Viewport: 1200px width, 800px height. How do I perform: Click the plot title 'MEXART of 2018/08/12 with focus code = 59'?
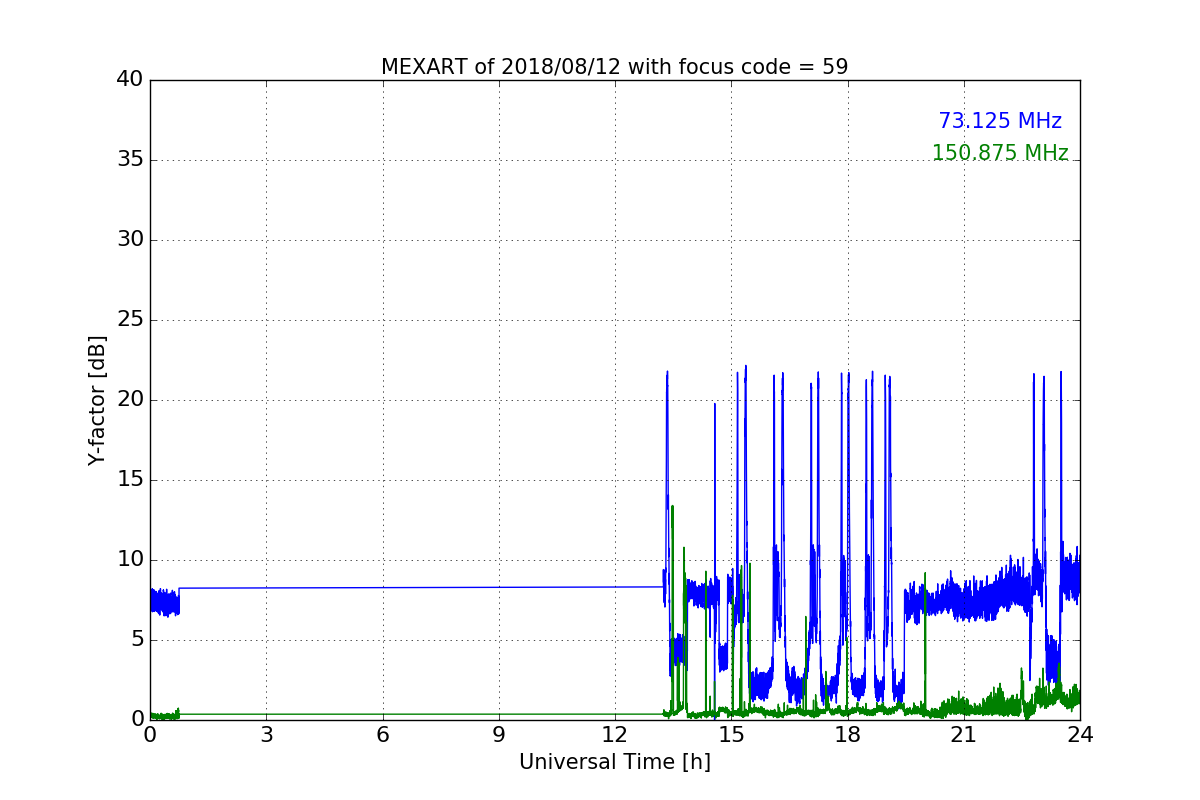[x=614, y=67]
